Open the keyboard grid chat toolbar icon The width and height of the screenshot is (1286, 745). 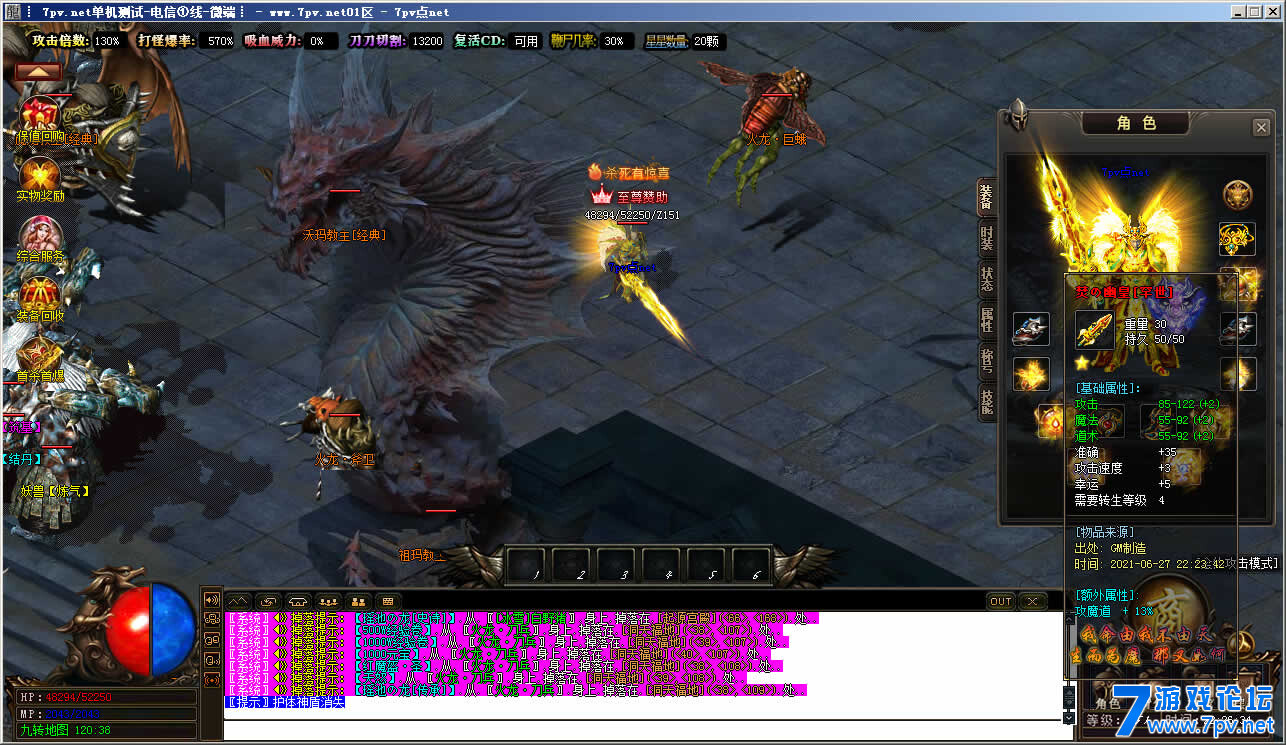(388, 601)
